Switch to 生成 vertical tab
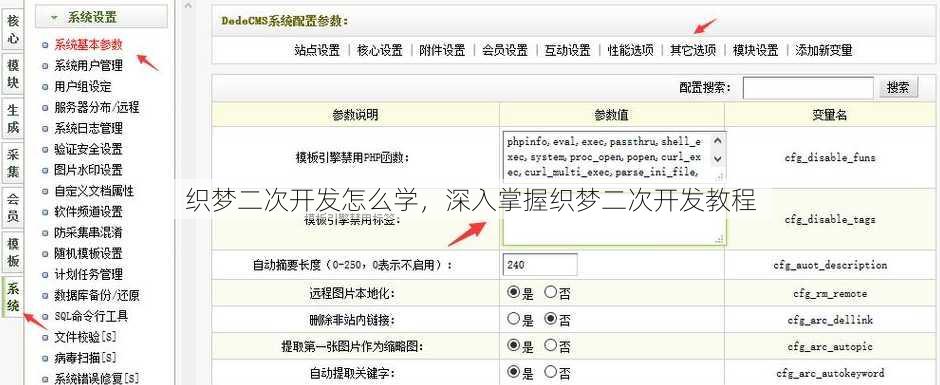Screen dimensions: 940x385 (x=13, y=119)
